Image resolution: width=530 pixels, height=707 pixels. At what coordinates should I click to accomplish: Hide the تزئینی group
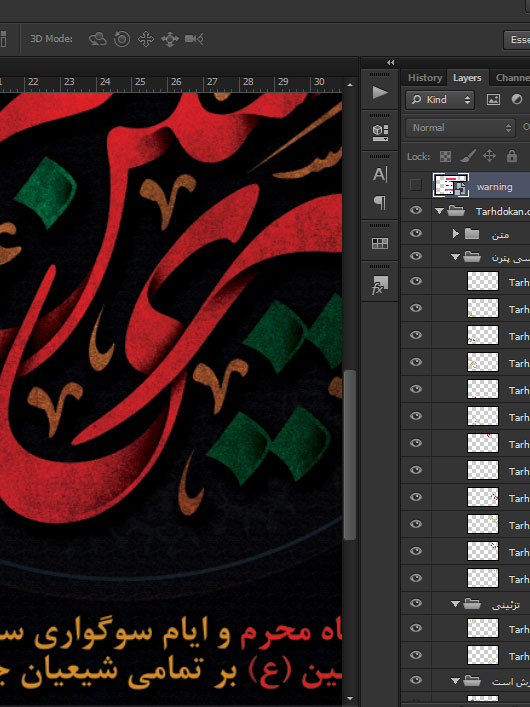point(416,603)
